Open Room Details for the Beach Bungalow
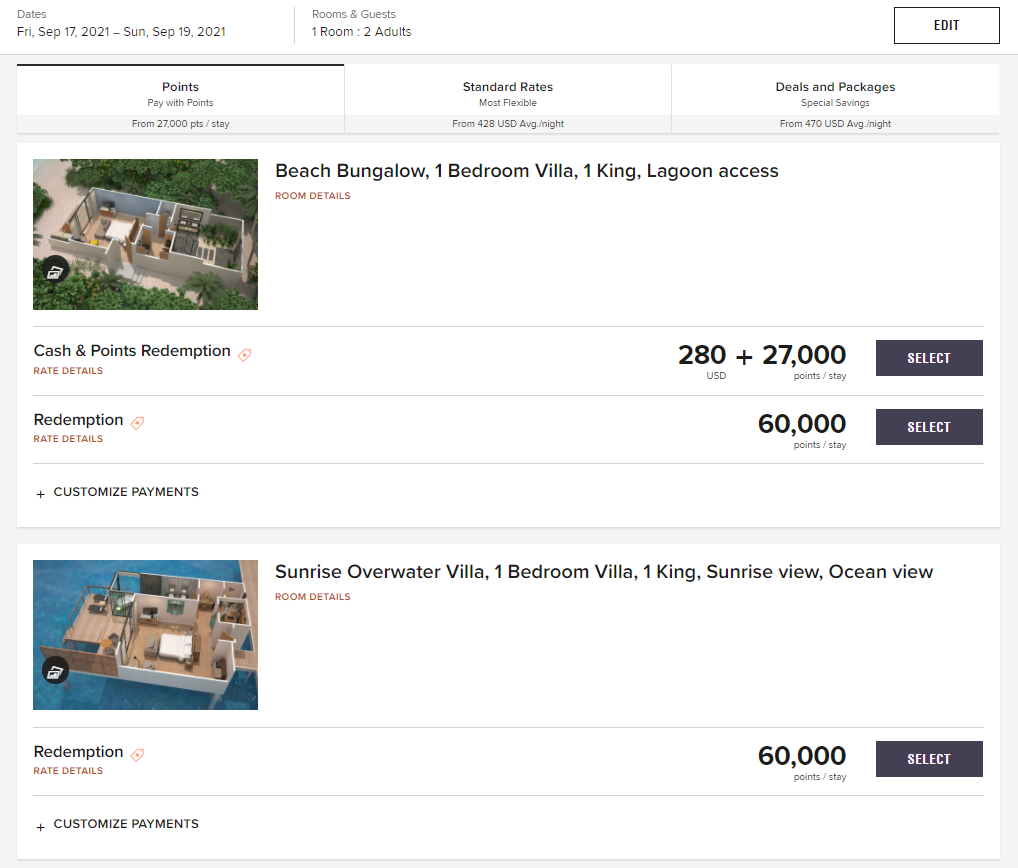Viewport: 1018px width, 868px height. (x=313, y=195)
